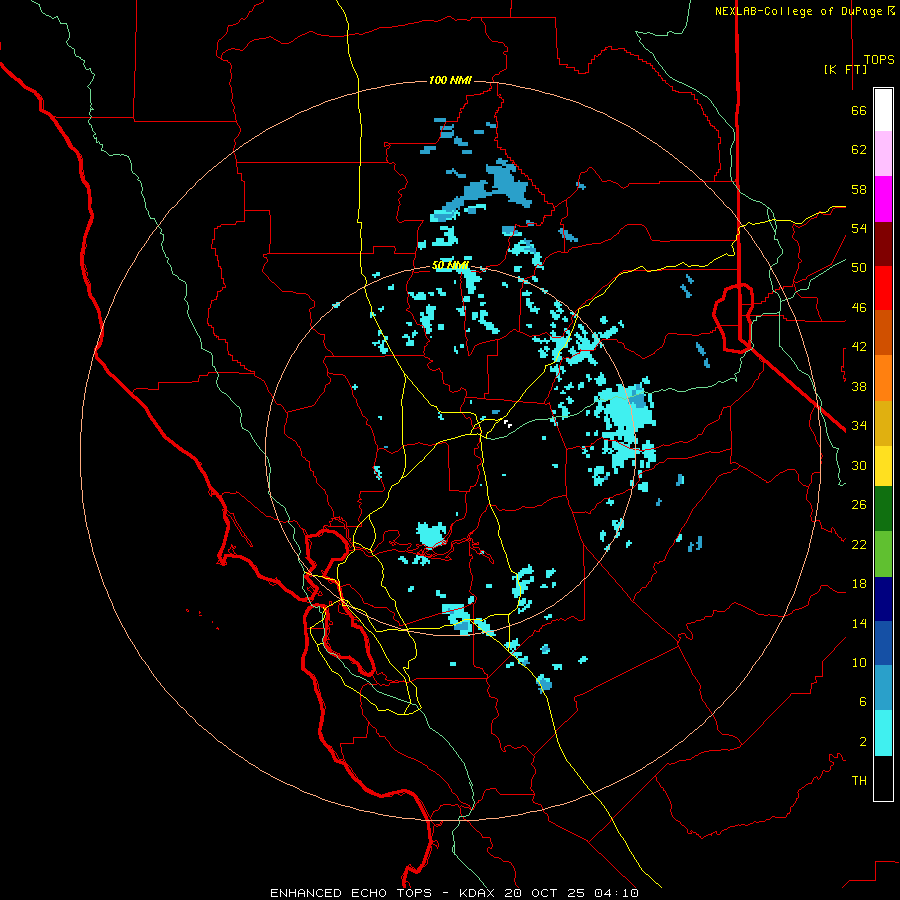Click the legend value 54
This screenshot has height=900, width=900.
click(x=859, y=228)
